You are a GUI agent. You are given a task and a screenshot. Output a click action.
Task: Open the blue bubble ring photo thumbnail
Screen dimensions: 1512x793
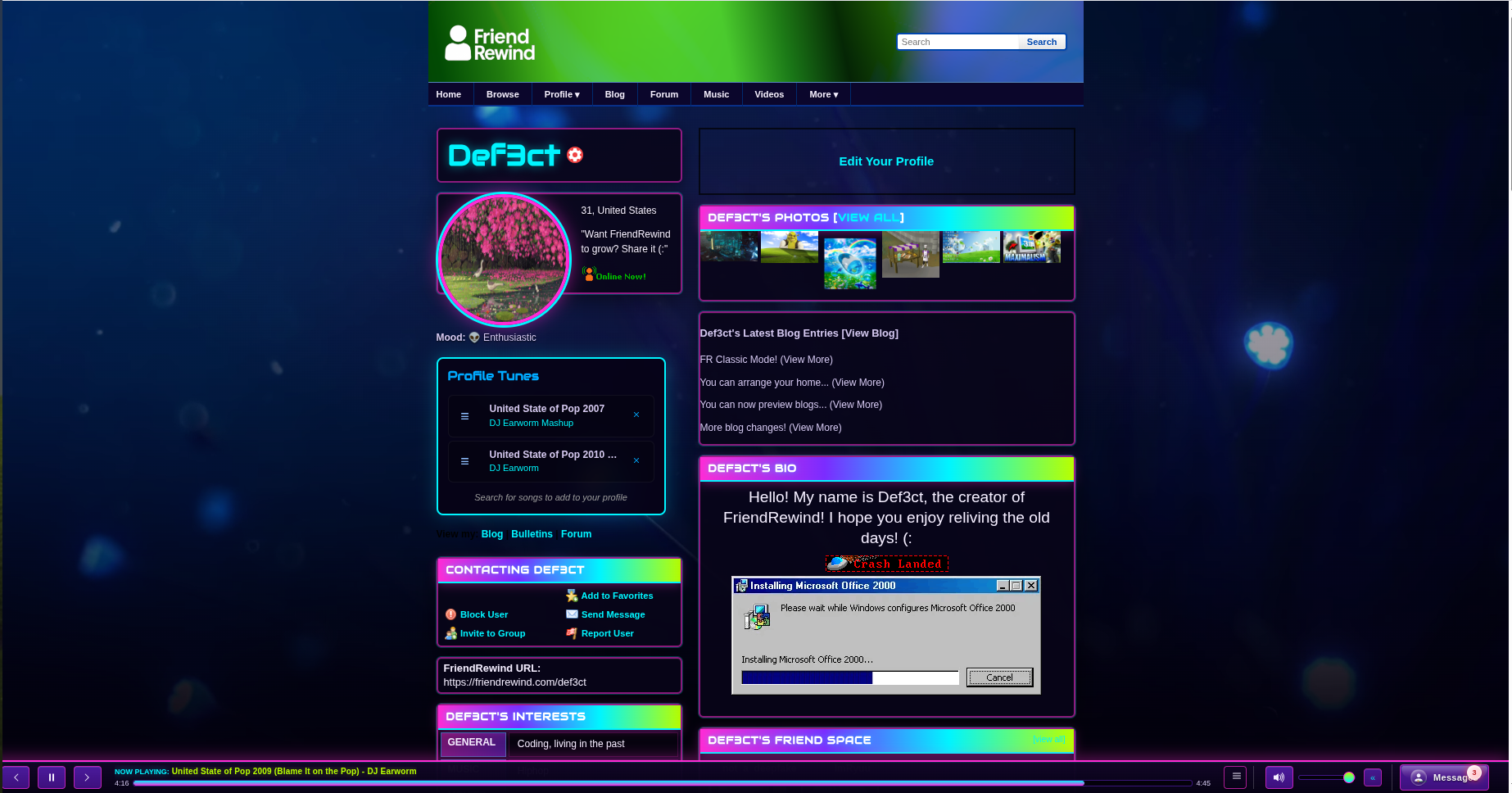coord(850,264)
